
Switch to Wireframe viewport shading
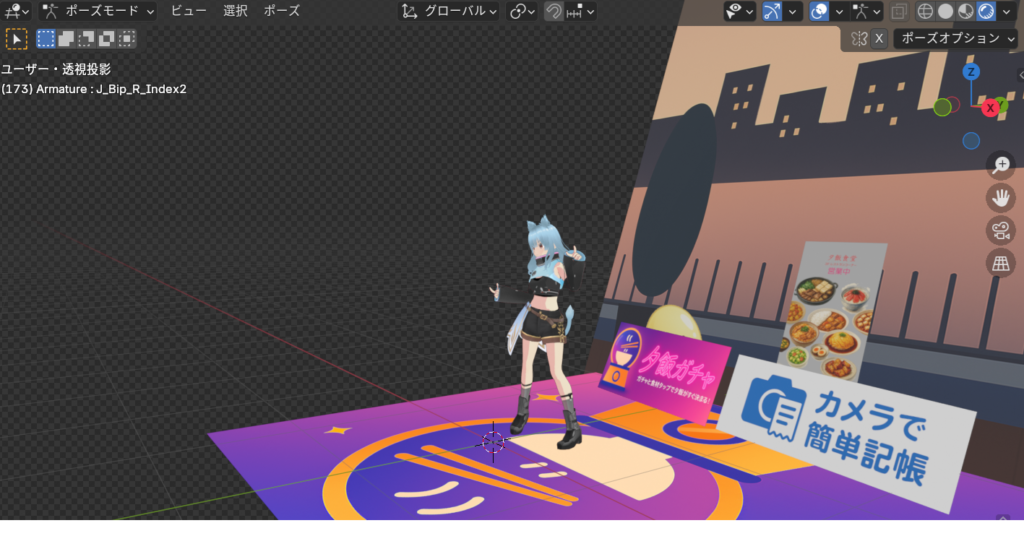(925, 11)
